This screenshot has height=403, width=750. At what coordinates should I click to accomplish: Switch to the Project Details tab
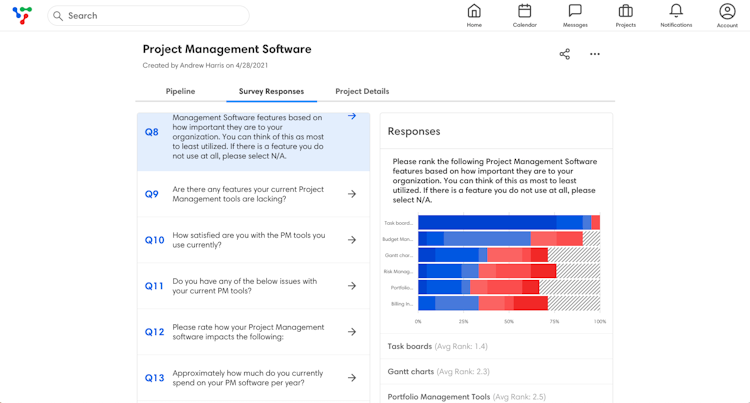point(362,91)
